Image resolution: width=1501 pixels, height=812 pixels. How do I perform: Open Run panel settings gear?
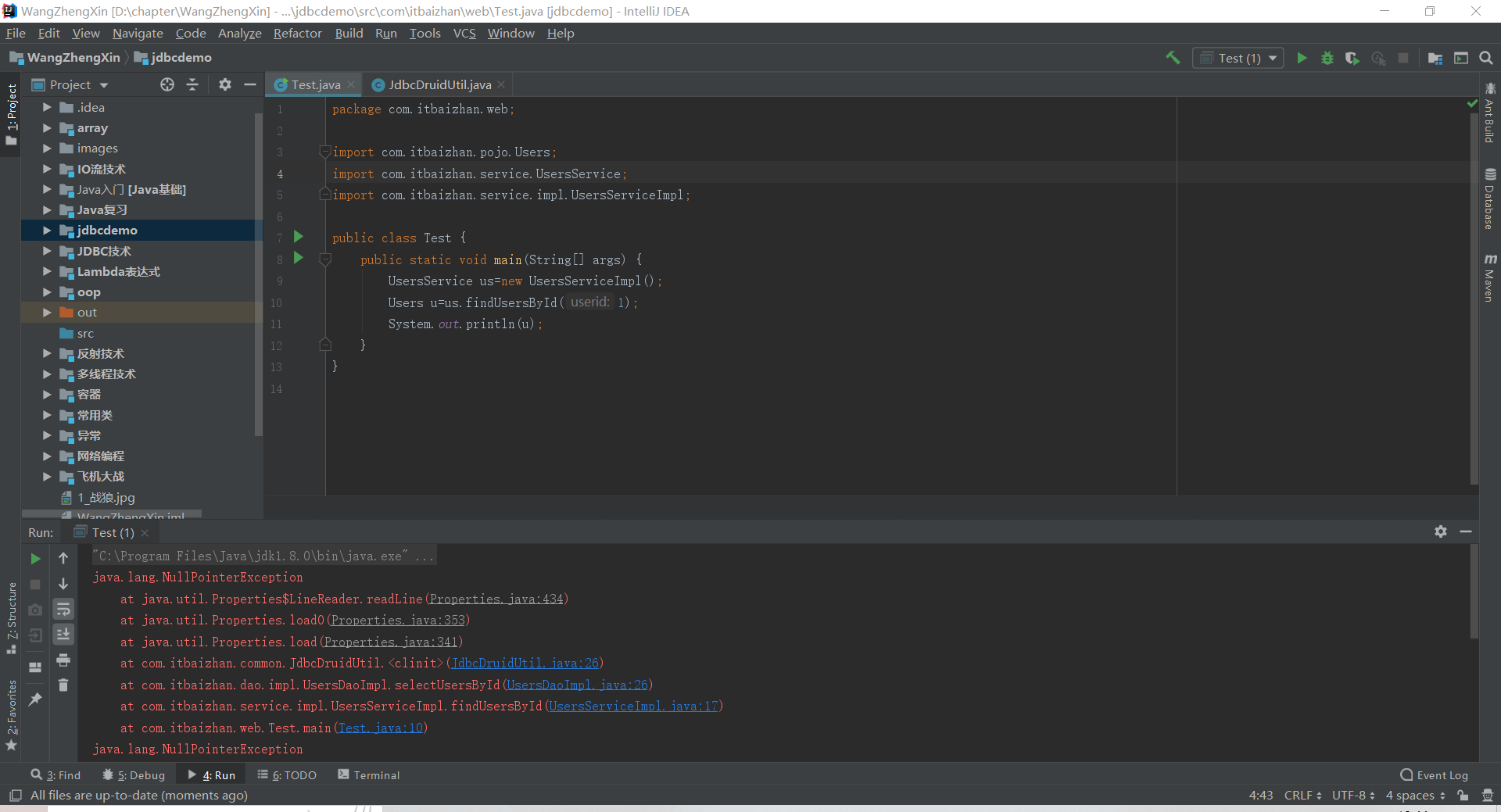click(1441, 531)
